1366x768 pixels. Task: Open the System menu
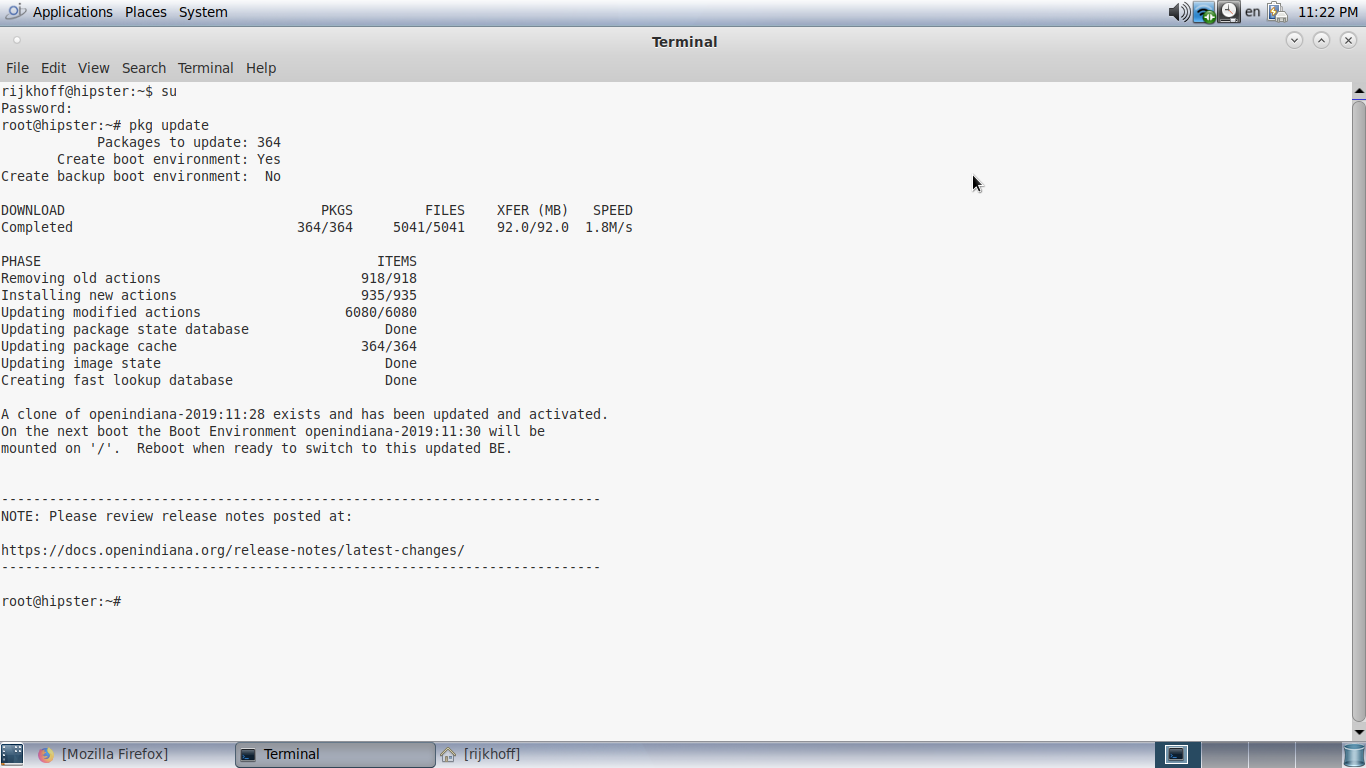pos(203,12)
